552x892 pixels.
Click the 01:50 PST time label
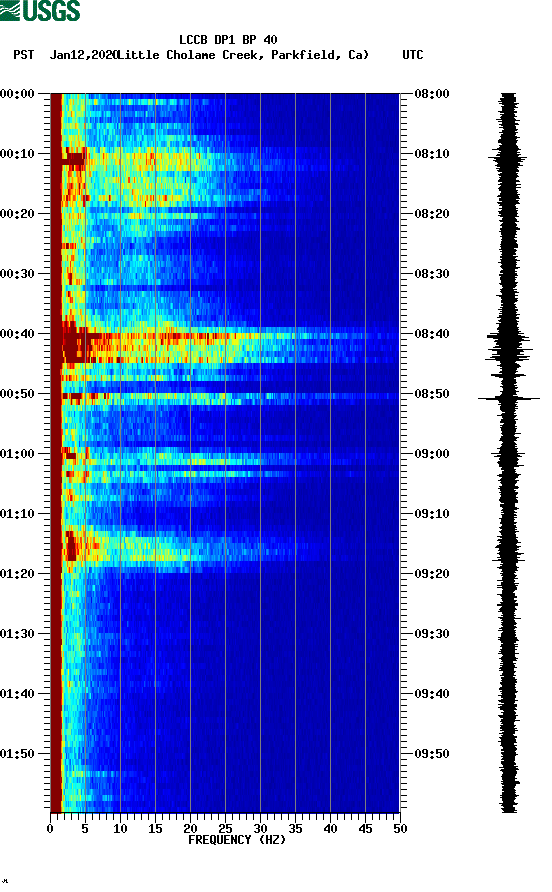click(18, 754)
